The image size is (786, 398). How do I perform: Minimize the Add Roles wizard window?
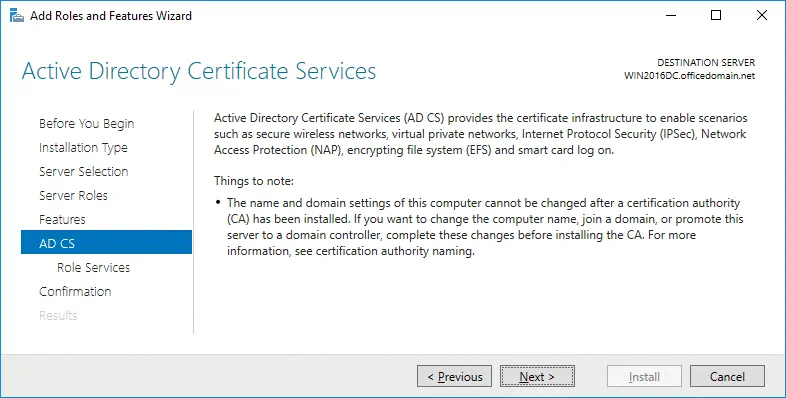point(670,16)
